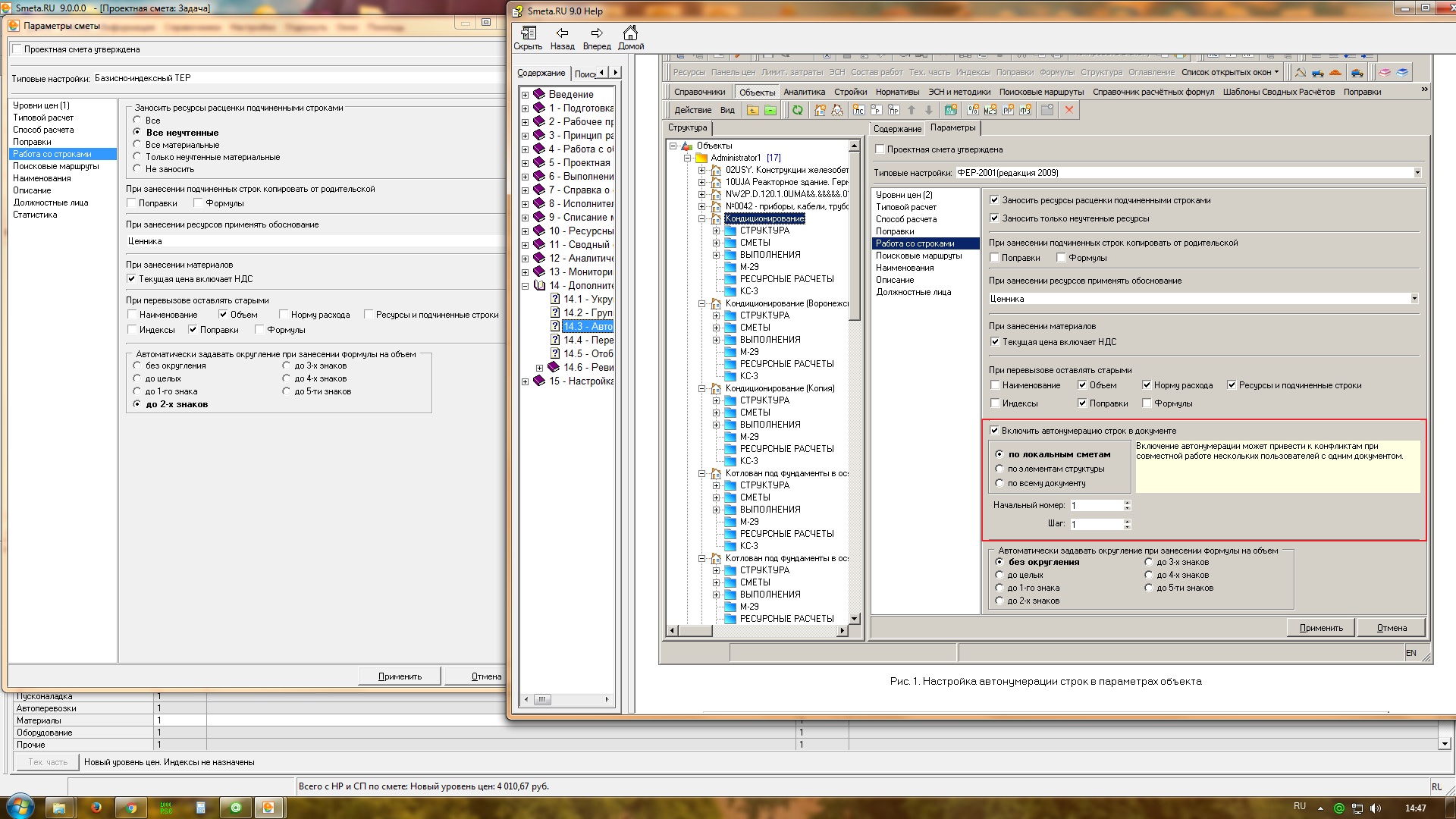The width and height of the screenshot is (1456, 819).
Task: Click the Введение book icon in Help contents
Action: pyautogui.click(x=539, y=94)
